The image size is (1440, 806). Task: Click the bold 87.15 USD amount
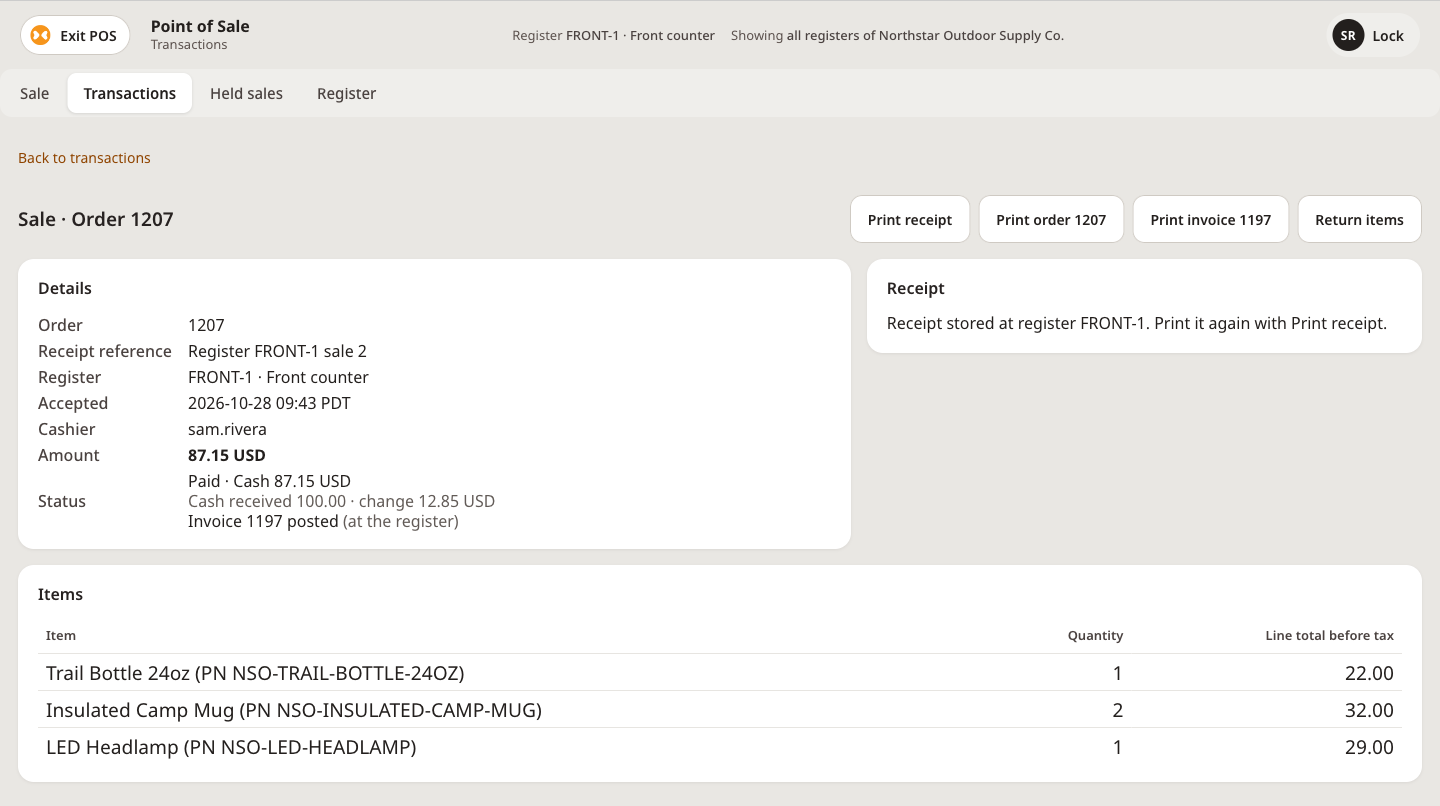pyautogui.click(x=227, y=455)
